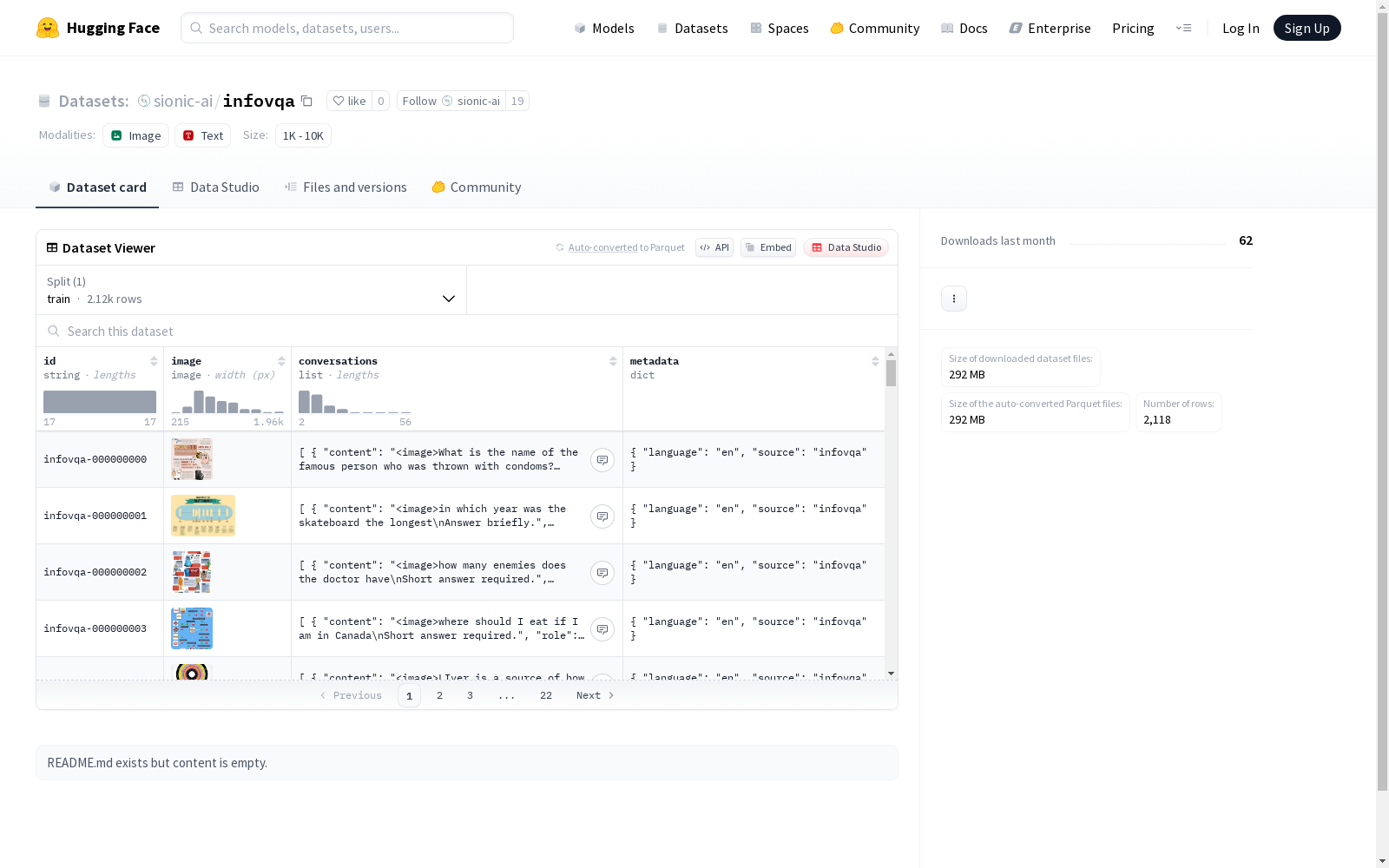1389x868 pixels.
Task: Open conversation viewer for infovqa-000000003 row
Action: (x=602, y=629)
